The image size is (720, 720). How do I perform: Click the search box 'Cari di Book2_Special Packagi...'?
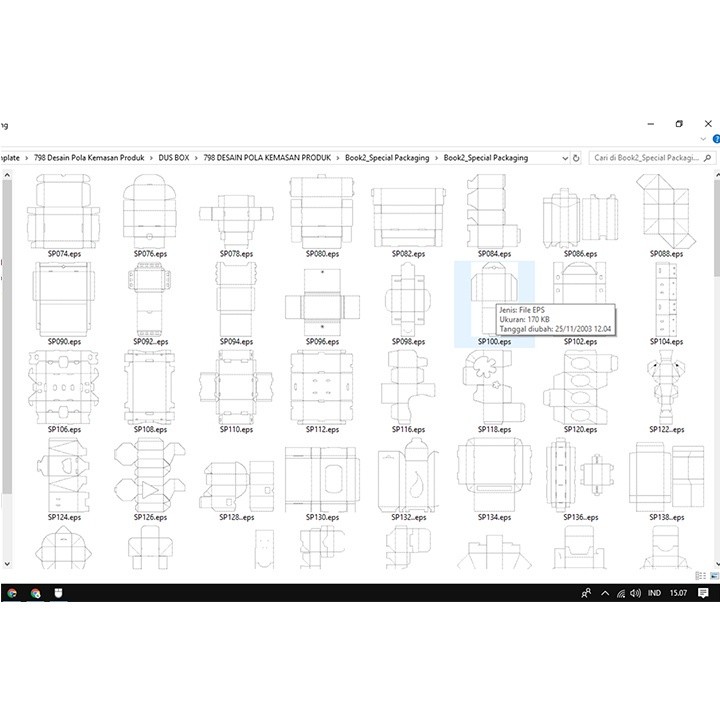(647, 158)
